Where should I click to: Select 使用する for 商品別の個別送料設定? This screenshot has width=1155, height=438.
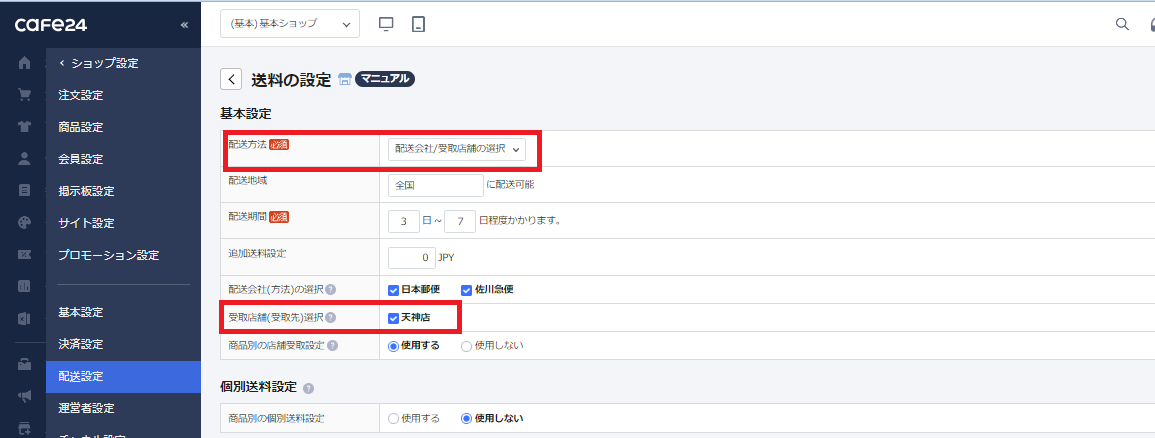393,418
